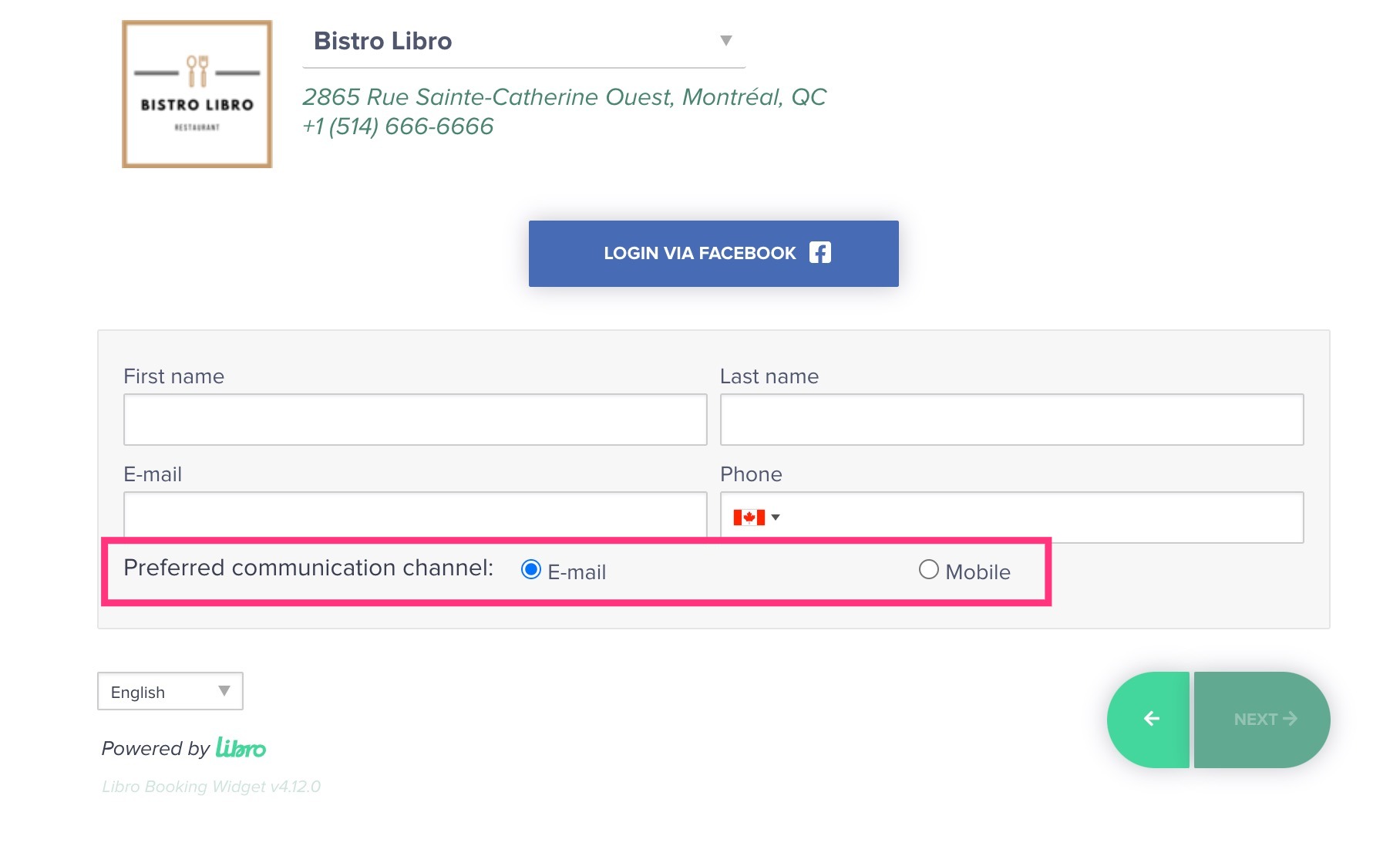This screenshot has height=853, width=1400.
Task: Open the English language dropdown
Action: click(x=169, y=691)
